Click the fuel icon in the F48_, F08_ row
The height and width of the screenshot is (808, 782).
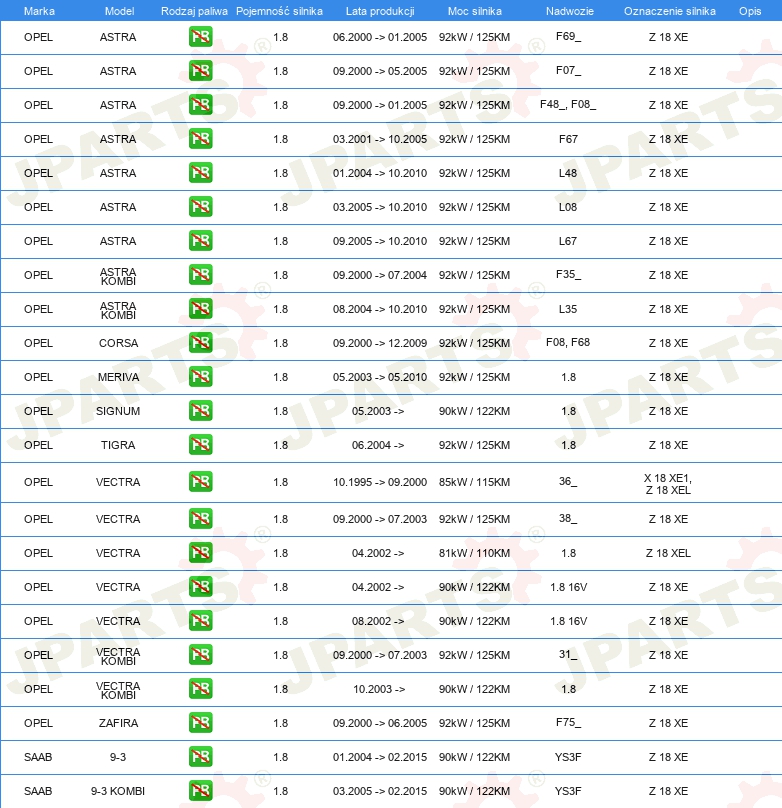tap(200, 105)
